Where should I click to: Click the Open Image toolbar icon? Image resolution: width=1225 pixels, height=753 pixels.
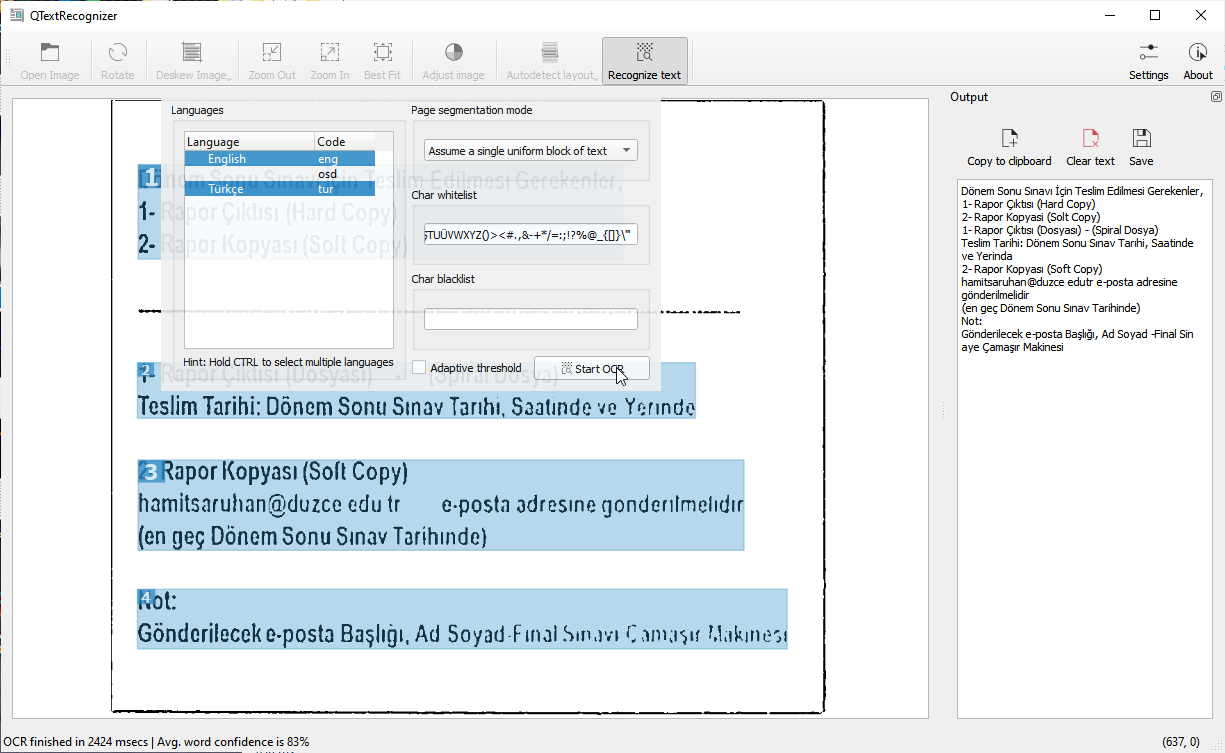click(50, 52)
